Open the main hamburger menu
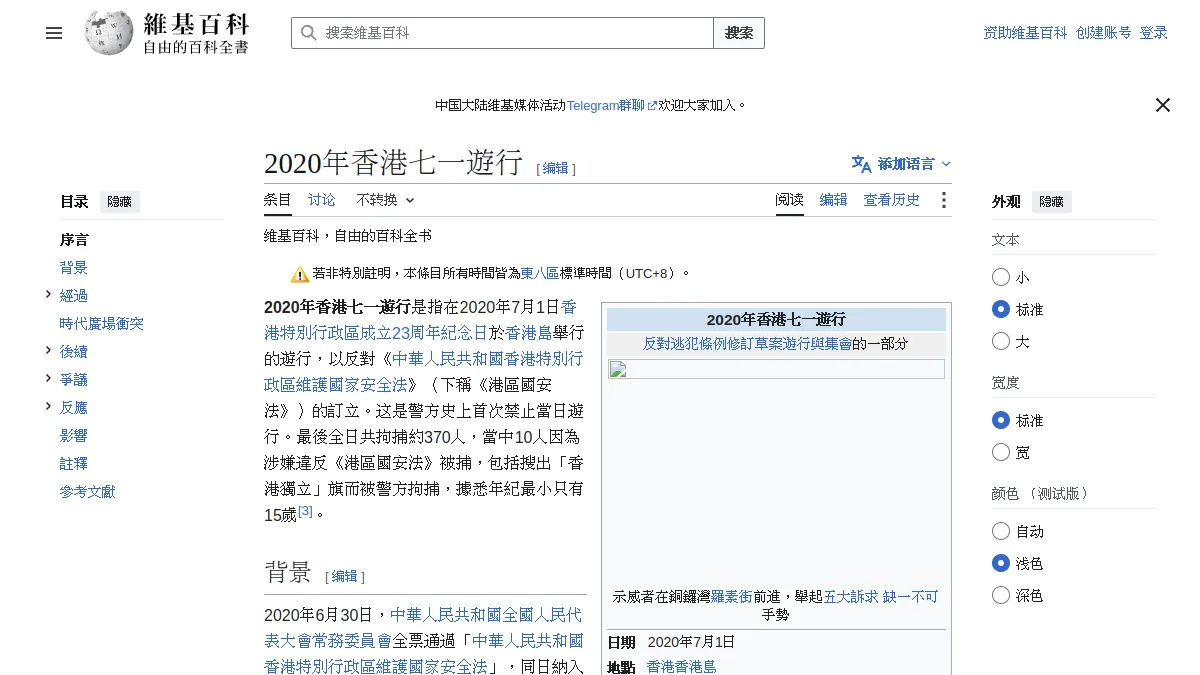1200x675 pixels. point(54,33)
